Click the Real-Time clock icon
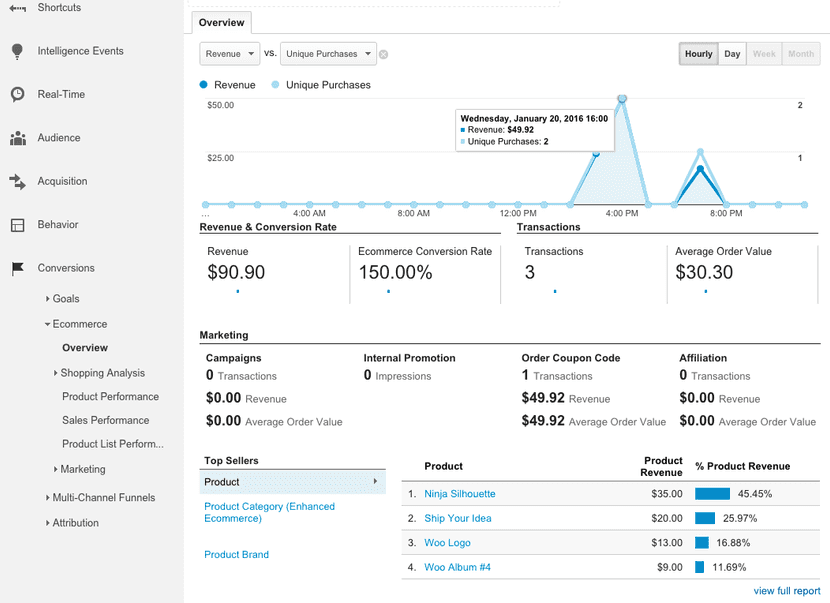Viewport: 830px width, 603px height. [x=17, y=94]
